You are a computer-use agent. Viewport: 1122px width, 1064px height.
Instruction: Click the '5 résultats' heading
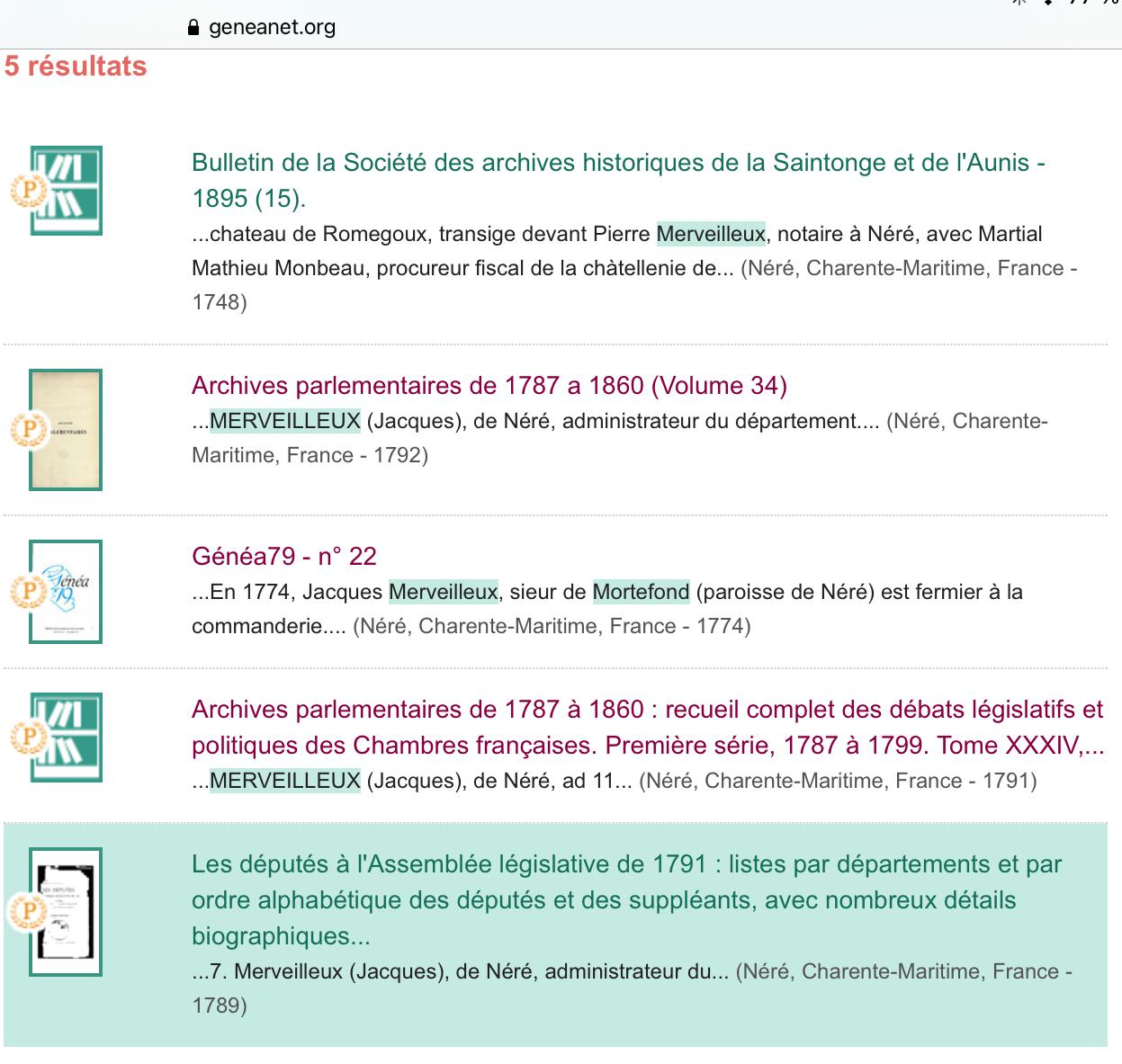76,66
